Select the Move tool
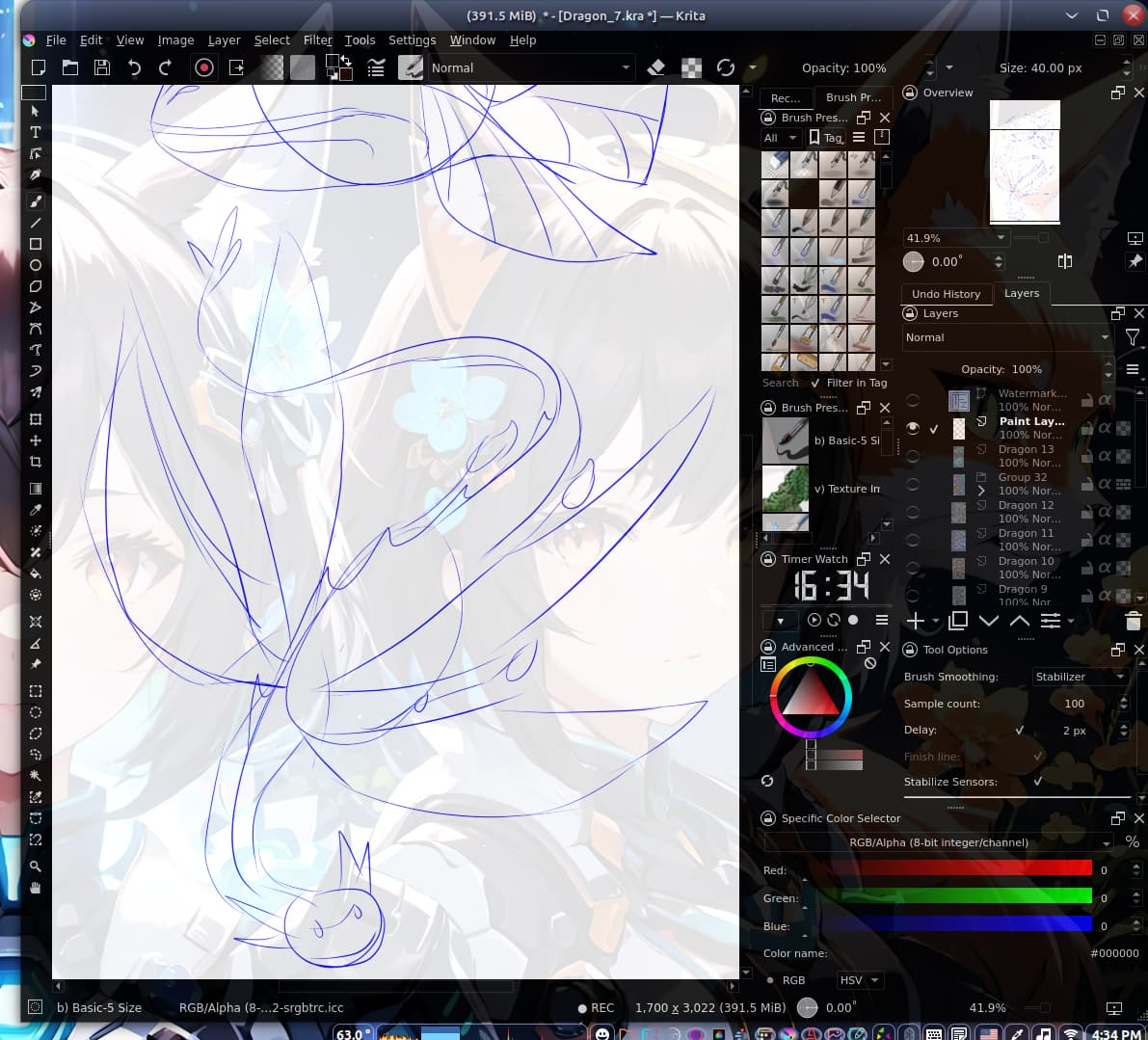Viewport: 1148px width, 1040px height. pyautogui.click(x=35, y=440)
